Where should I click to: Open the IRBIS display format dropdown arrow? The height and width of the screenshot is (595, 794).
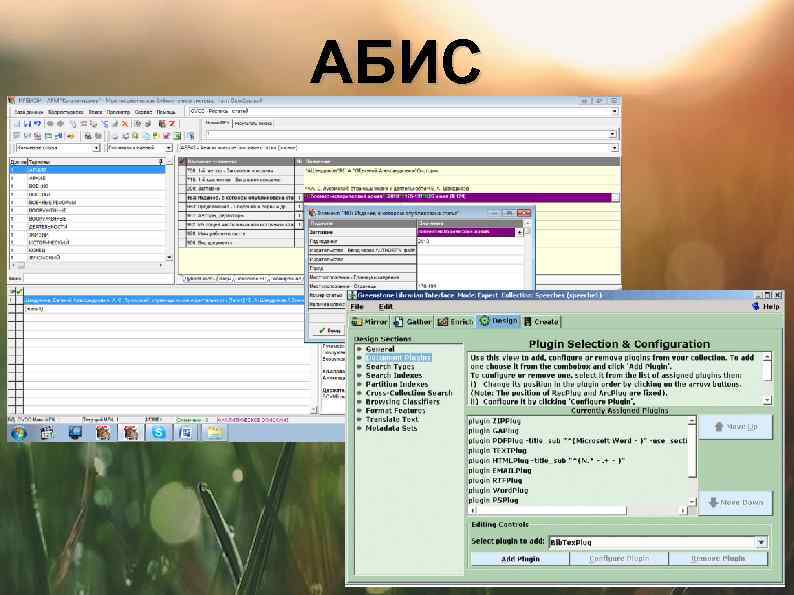click(614, 148)
